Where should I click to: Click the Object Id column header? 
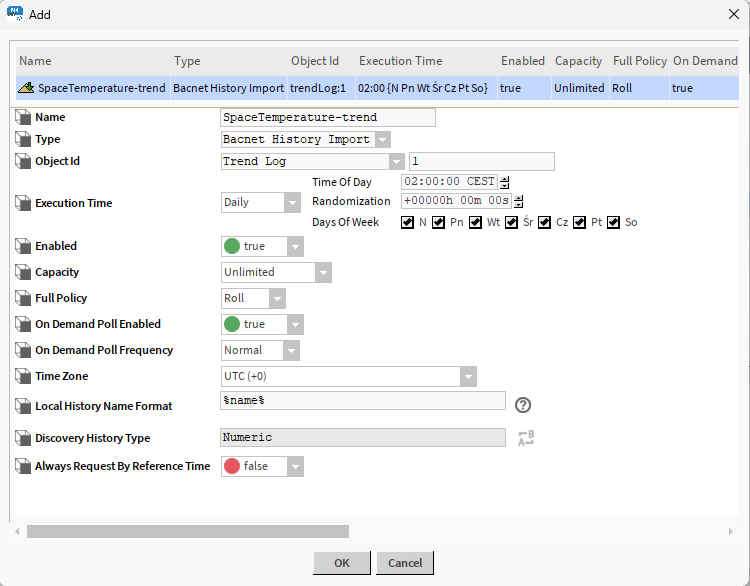(315, 61)
